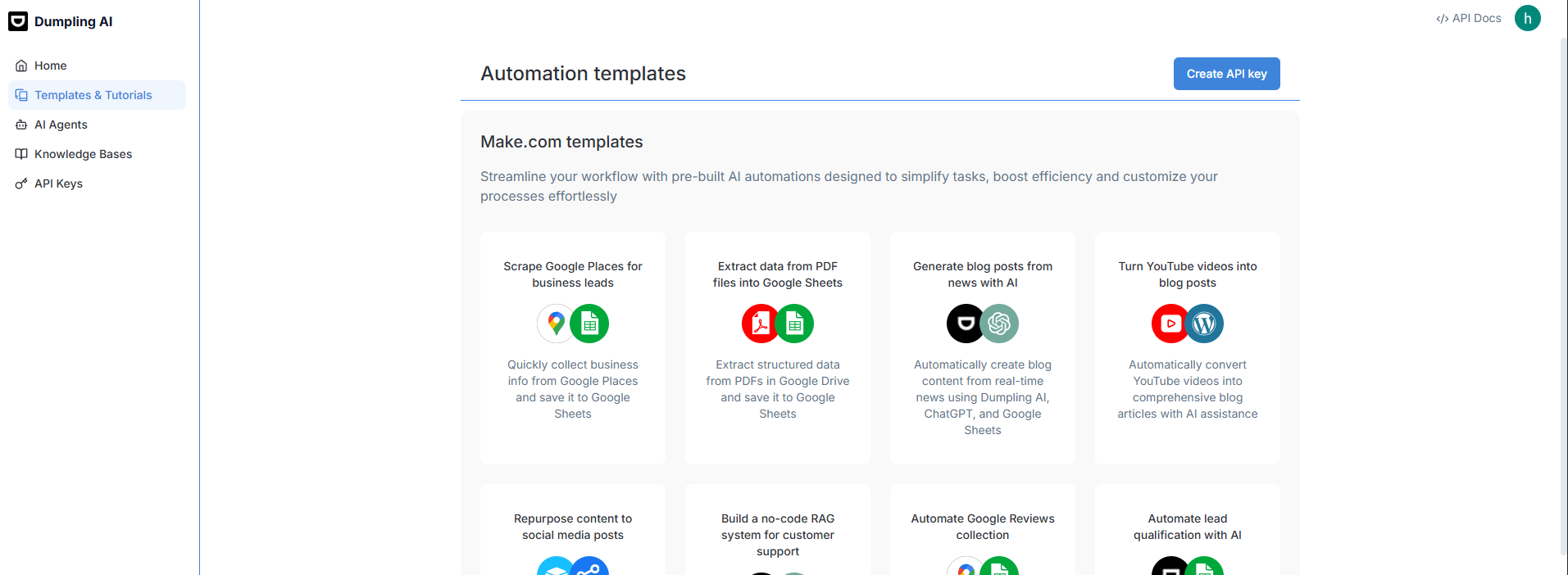Screen dimensions: 1568x575
Task: Open the API Docs link
Action: 1469,18
